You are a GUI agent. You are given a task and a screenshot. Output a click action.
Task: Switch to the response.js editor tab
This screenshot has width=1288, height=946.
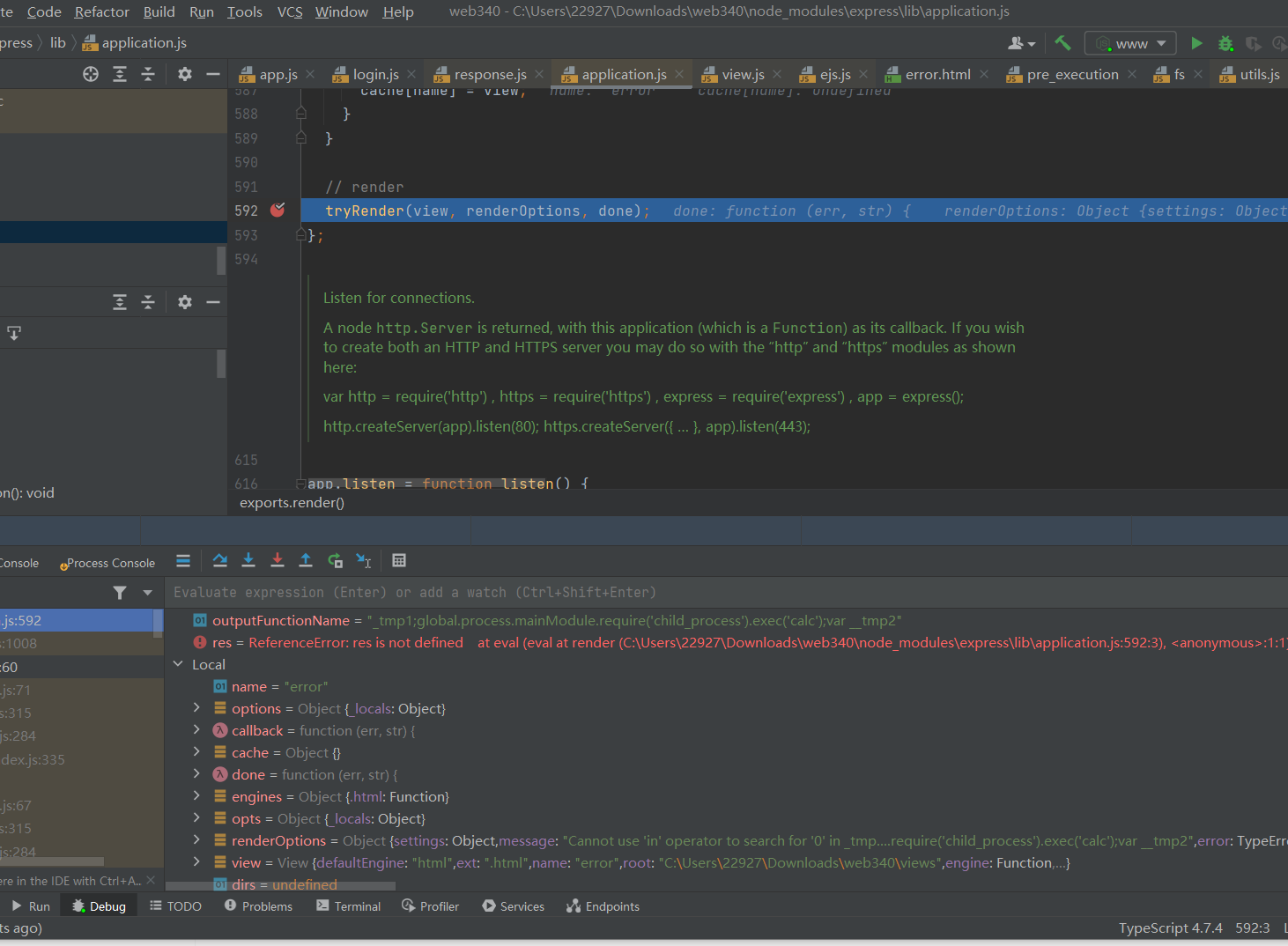click(490, 75)
